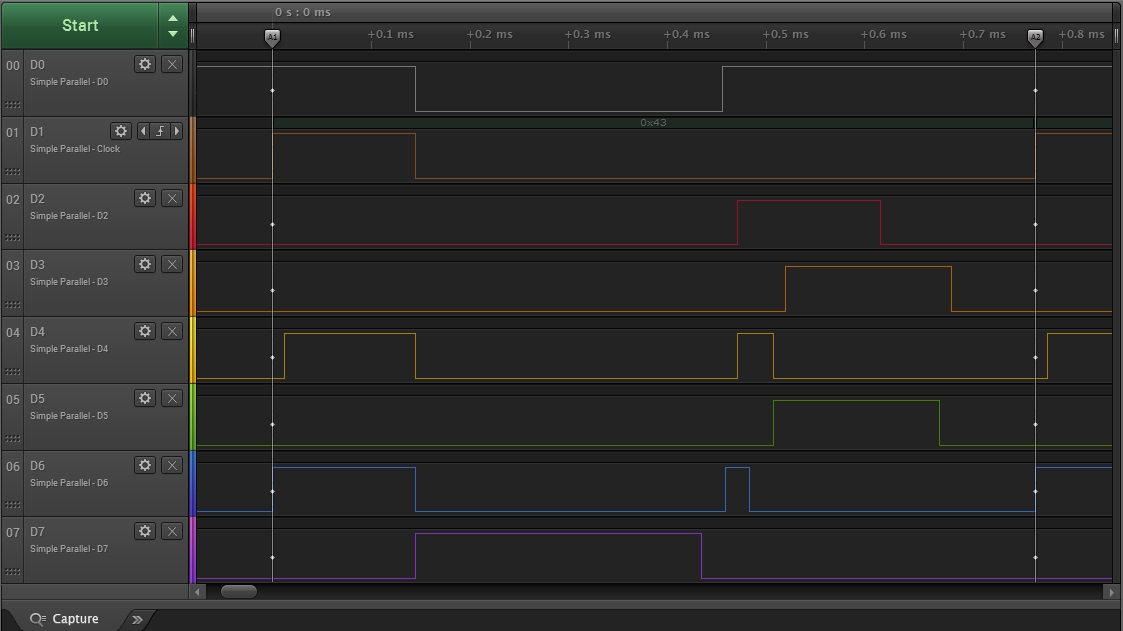Click the red color strip of channel D2

[192, 216]
